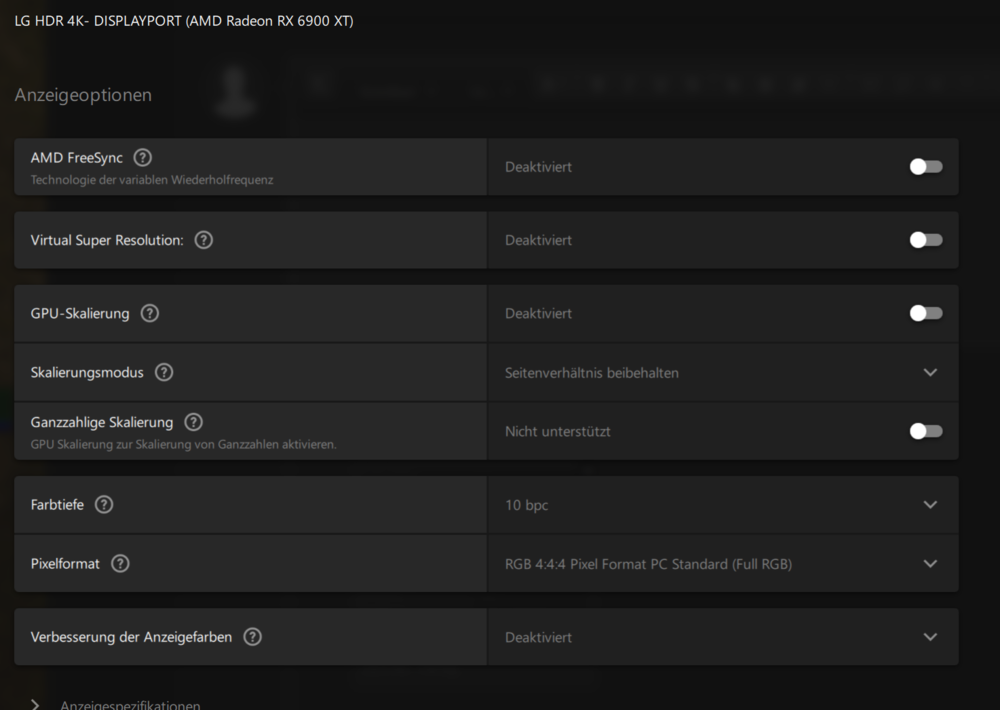Image resolution: width=1000 pixels, height=710 pixels.
Task: Click the GPU-Skalierung help icon
Action: tap(150, 313)
